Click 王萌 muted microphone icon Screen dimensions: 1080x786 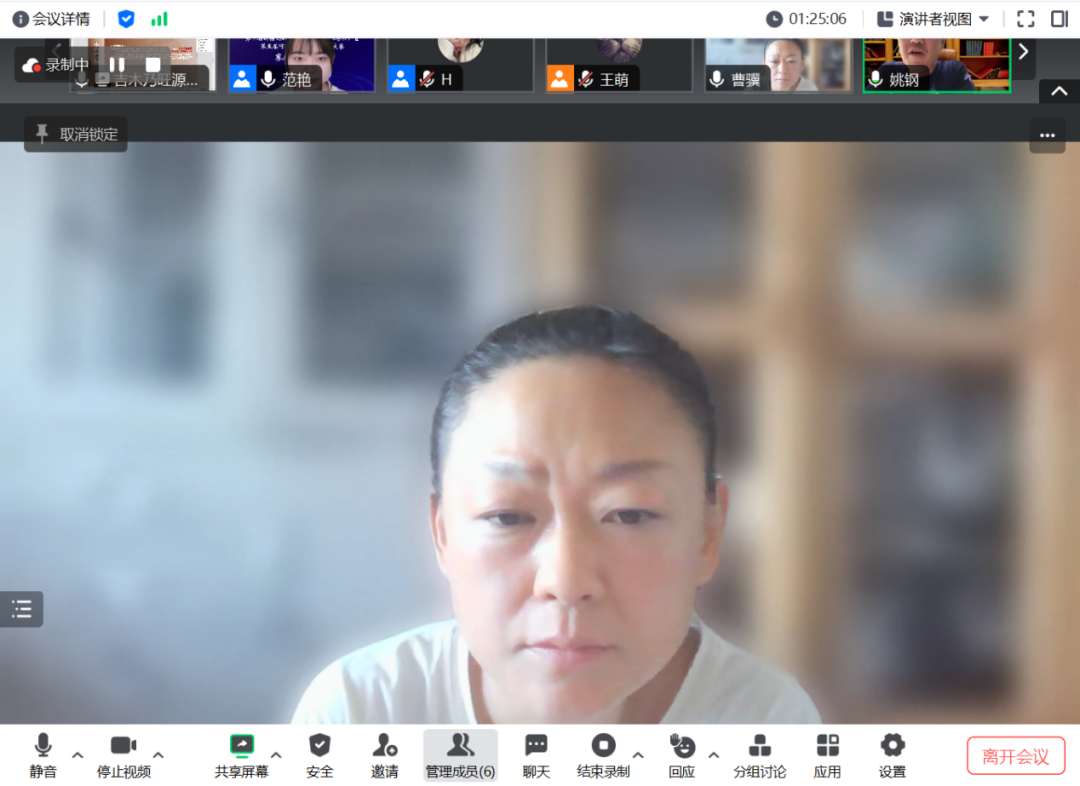point(586,79)
